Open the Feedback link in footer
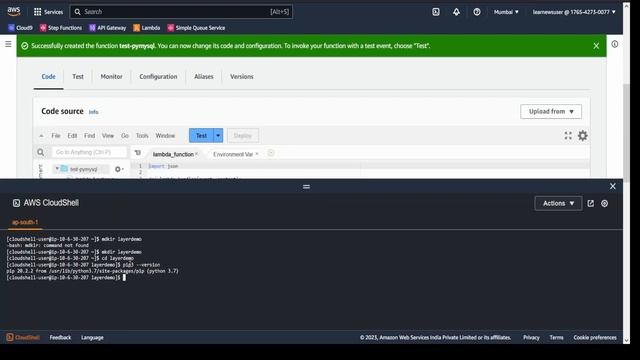This screenshot has width=640, height=360. 60,338
